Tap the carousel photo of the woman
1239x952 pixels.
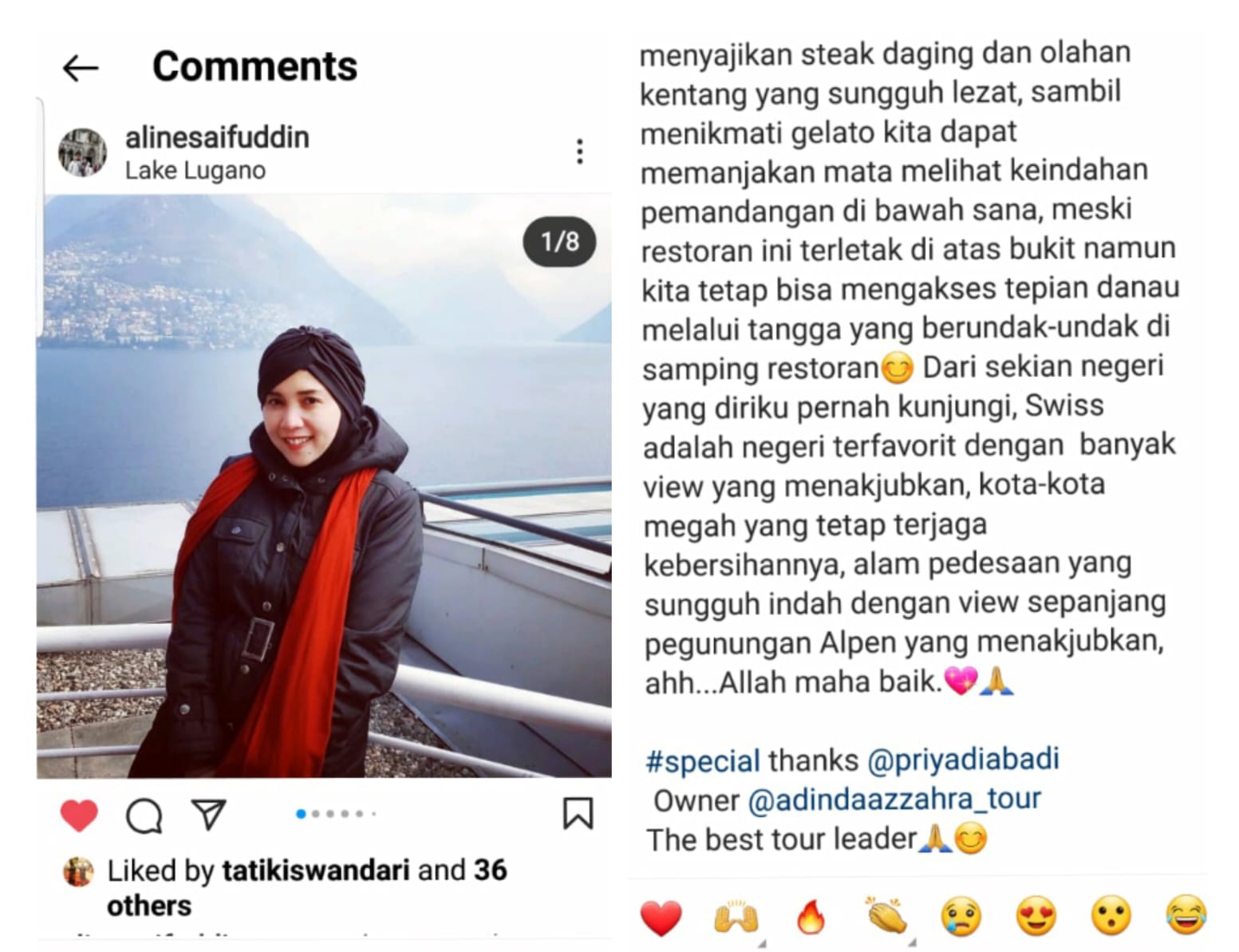(x=324, y=486)
